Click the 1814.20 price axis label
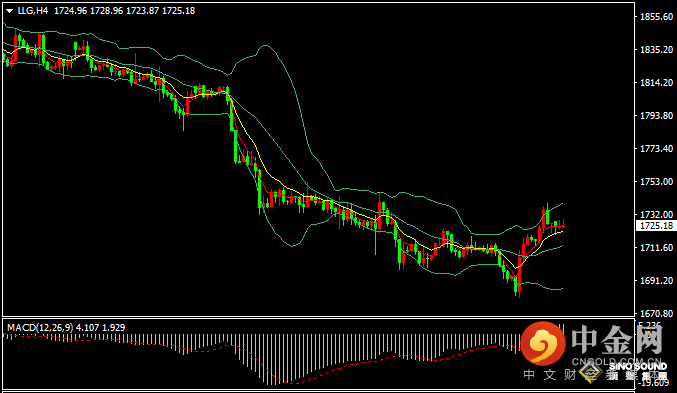 (x=656, y=82)
